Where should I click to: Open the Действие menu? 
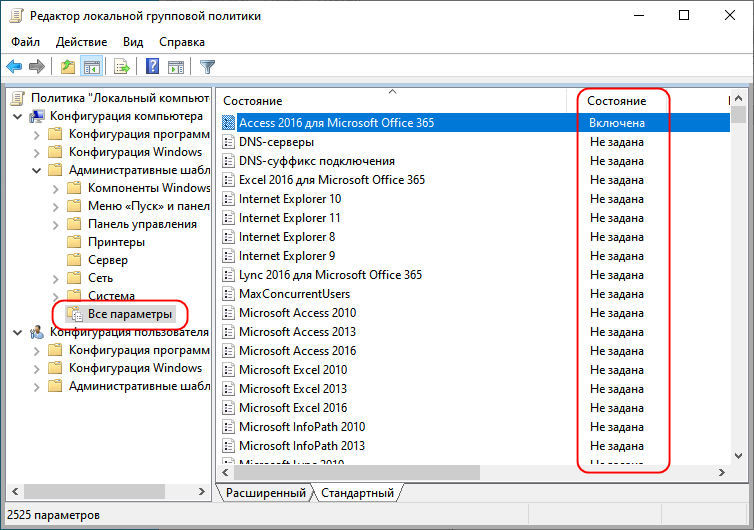(x=81, y=42)
